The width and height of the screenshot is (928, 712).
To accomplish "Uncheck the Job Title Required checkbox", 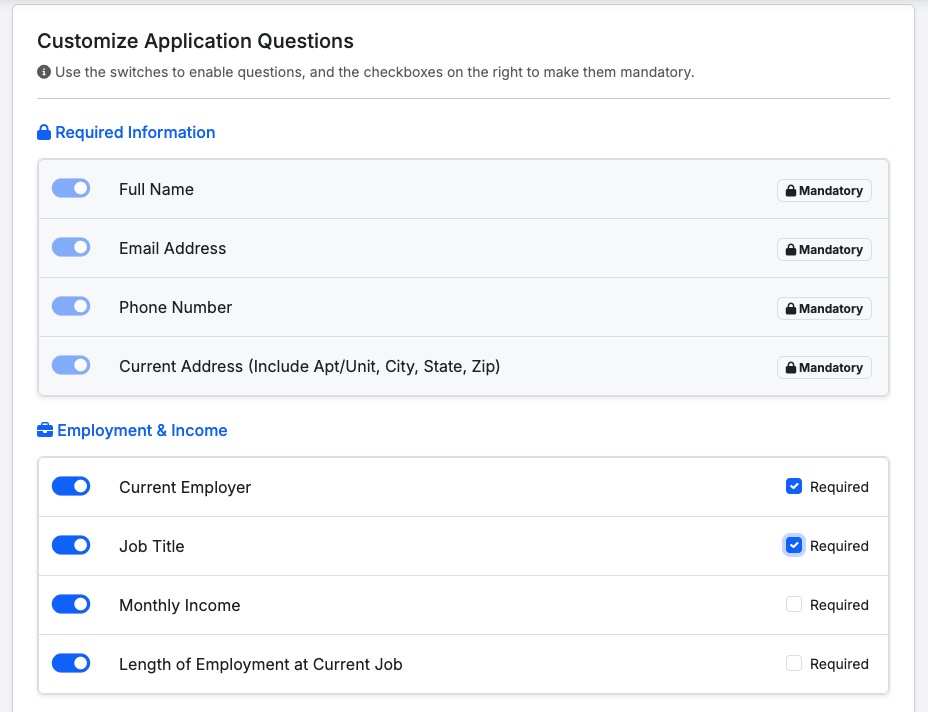I will [794, 546].
